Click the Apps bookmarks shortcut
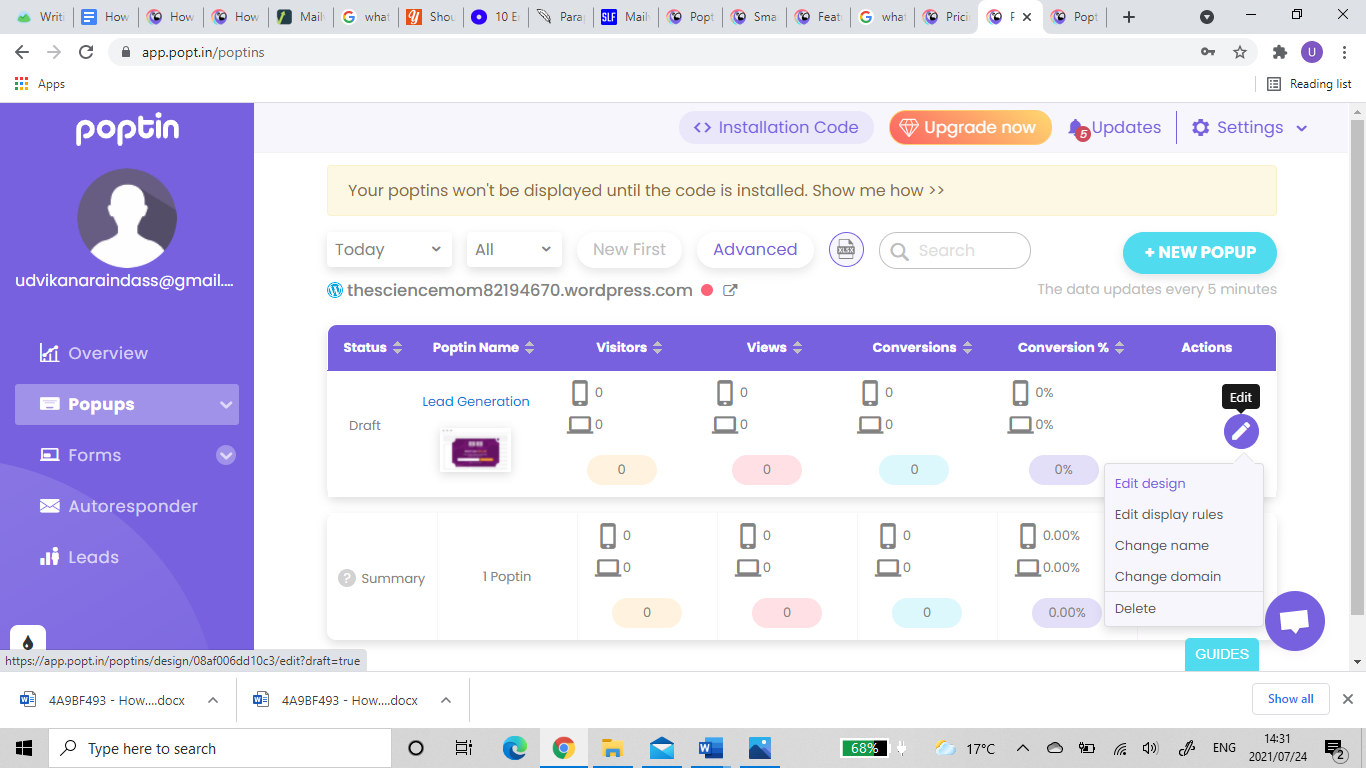The width and height of the screenshot is (1366, 768). (40, 84)
